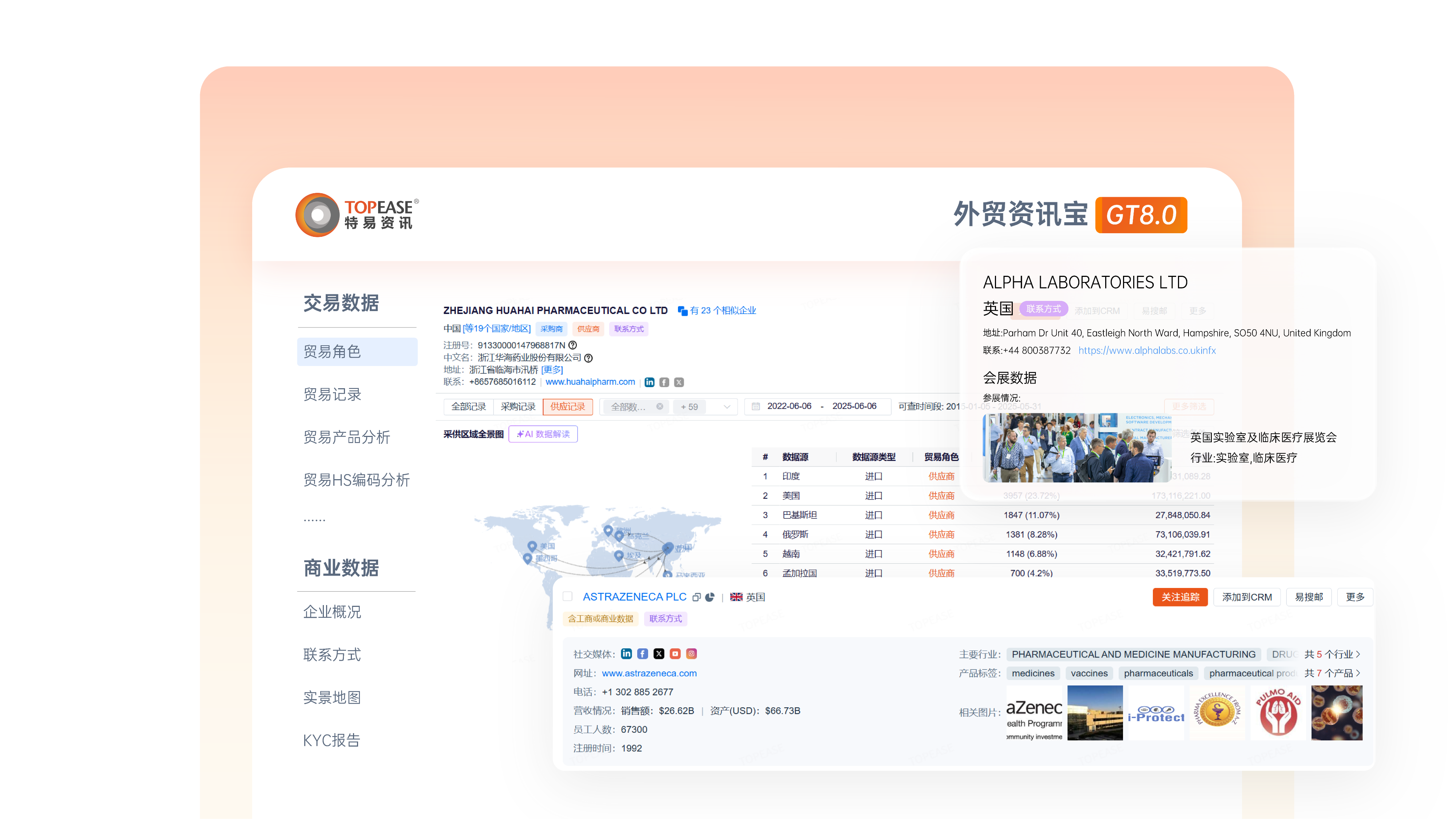Open Zhejiang Huahai's X (Twitter) icon
The height and width of the screenshot is (819, 1456).
click(x=679, y=382)
